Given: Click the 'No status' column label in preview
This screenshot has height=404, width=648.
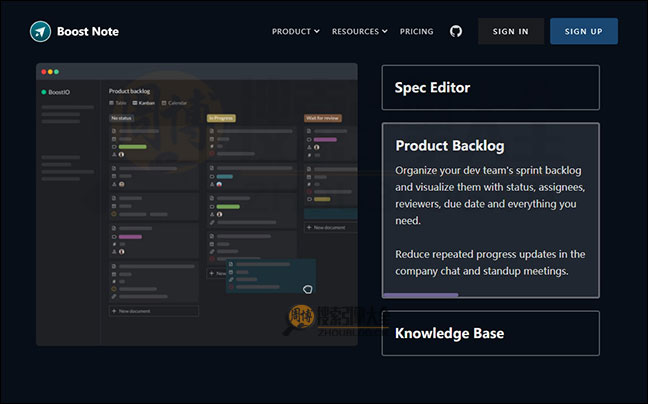Looking at the screenshot, I should coord(121,118).
